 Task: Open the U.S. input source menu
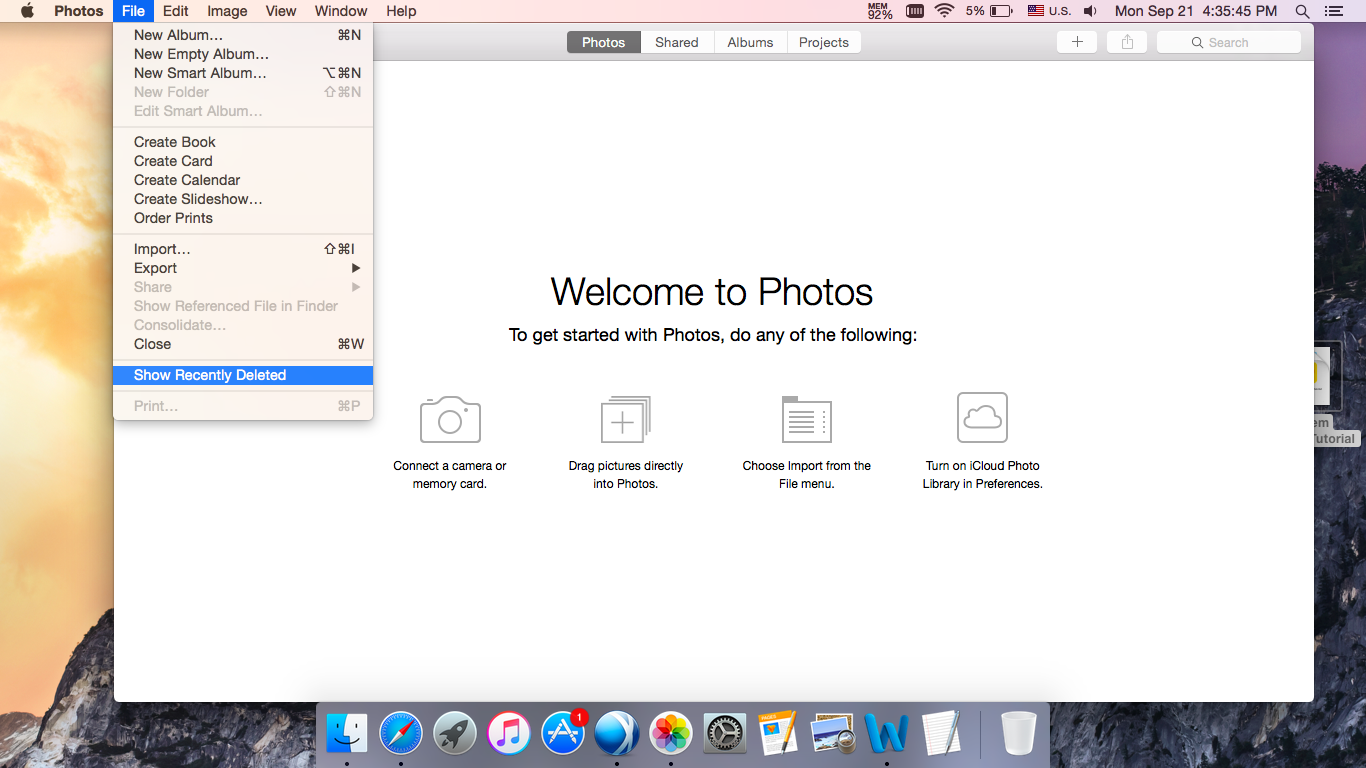[1048, 11]
